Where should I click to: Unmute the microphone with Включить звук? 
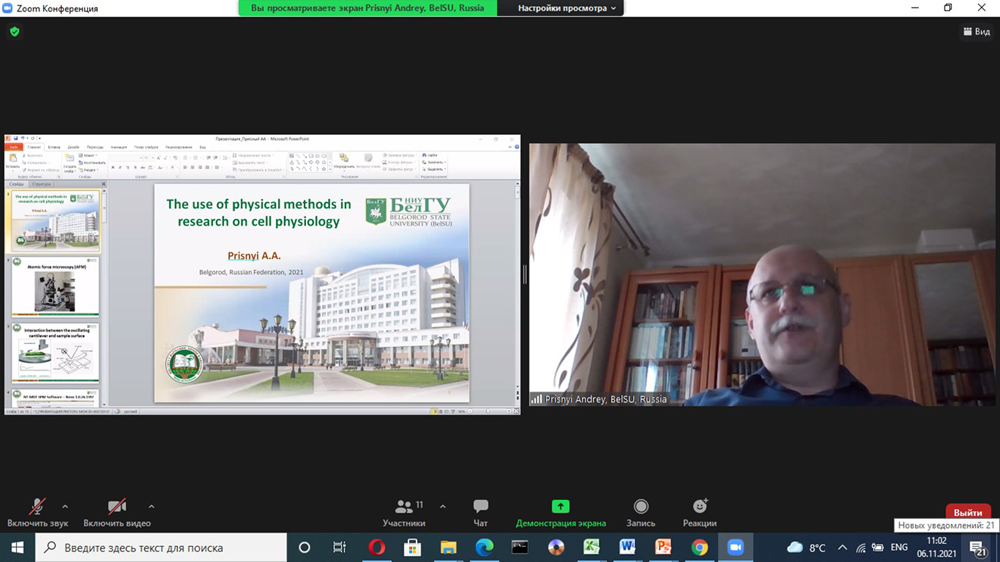pos(37,509)
